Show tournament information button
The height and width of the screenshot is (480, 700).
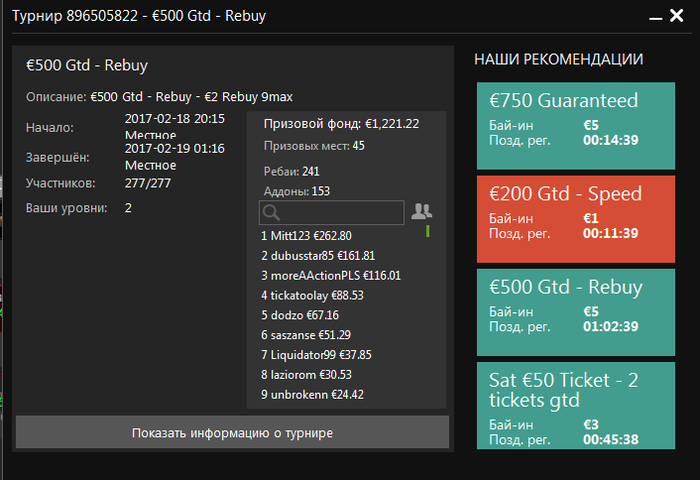(232, 433)
